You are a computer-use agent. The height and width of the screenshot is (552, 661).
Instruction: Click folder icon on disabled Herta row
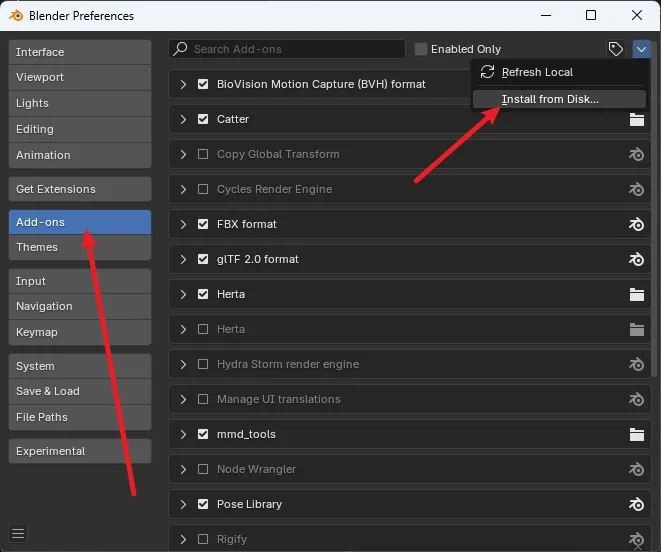click(637, 329)
